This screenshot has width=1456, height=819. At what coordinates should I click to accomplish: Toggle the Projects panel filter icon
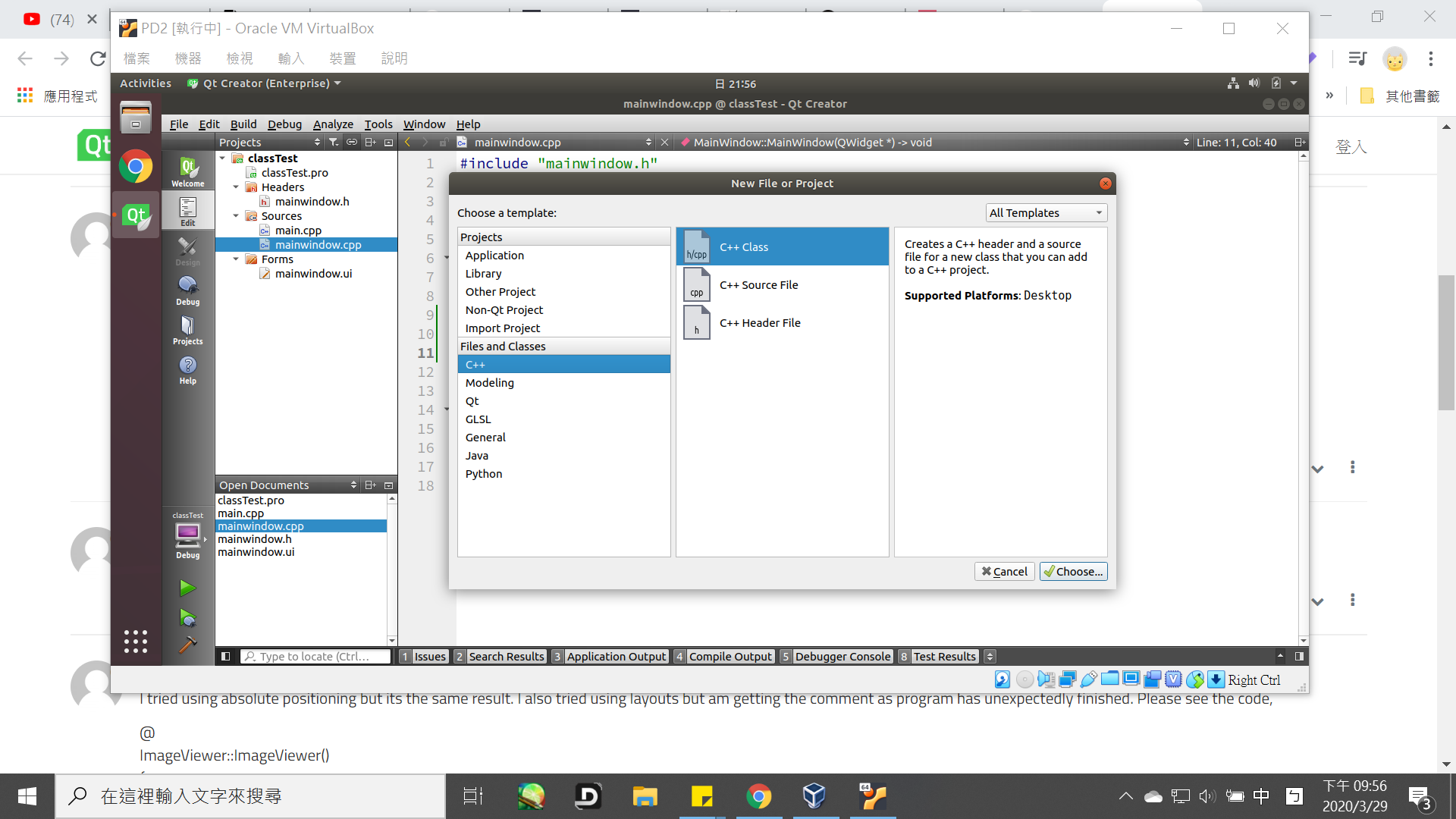[333, 143]
